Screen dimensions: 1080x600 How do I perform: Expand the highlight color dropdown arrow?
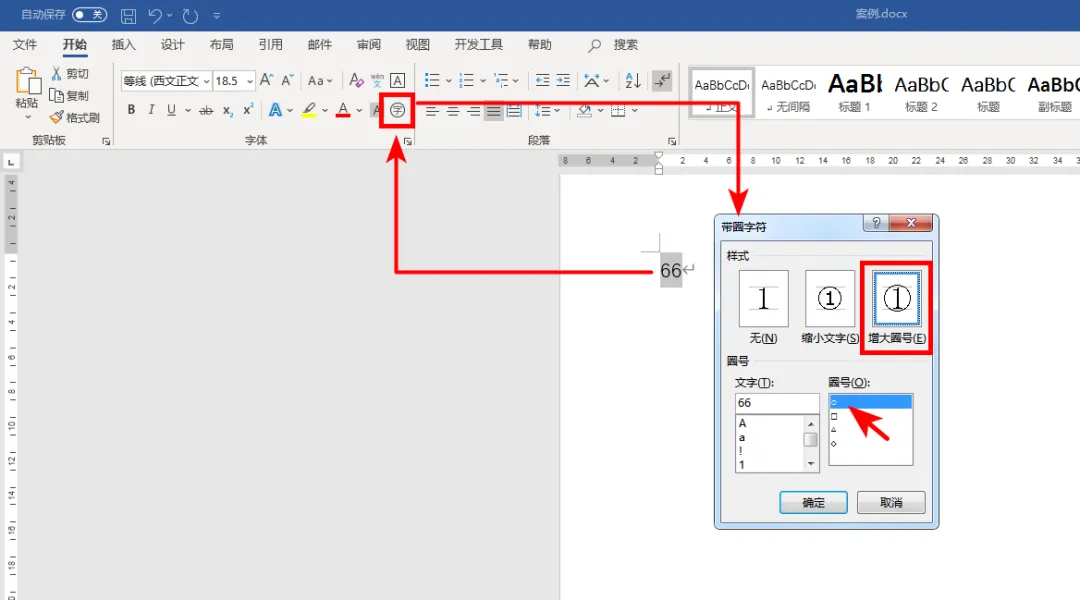coord(325,110)
